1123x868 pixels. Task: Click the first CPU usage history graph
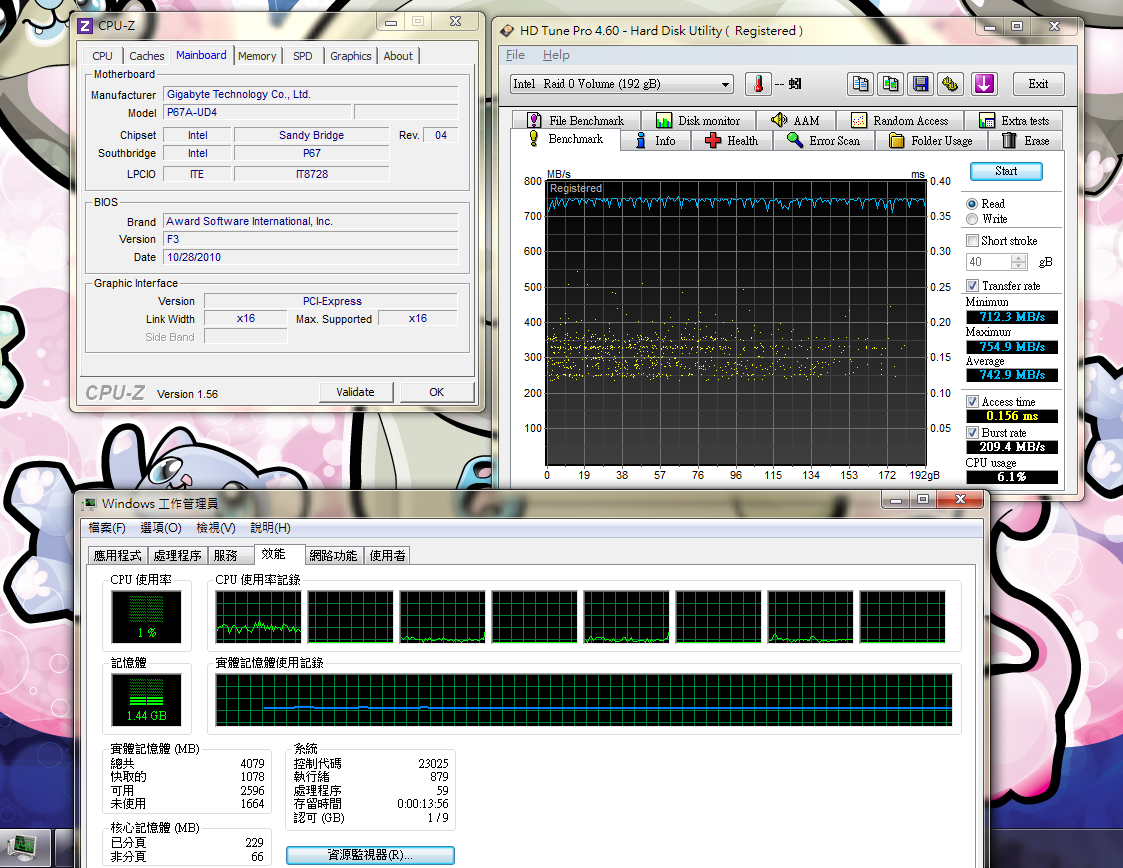[259, 617]
